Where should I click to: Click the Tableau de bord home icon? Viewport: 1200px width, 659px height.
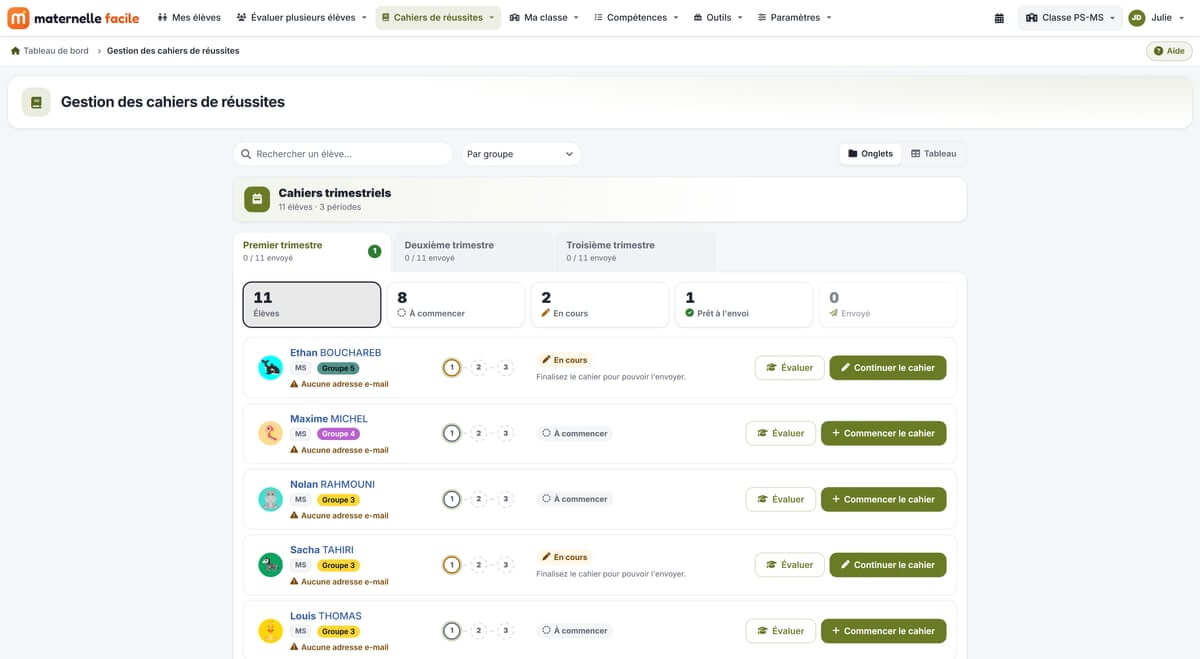click(x=15, y=51)
